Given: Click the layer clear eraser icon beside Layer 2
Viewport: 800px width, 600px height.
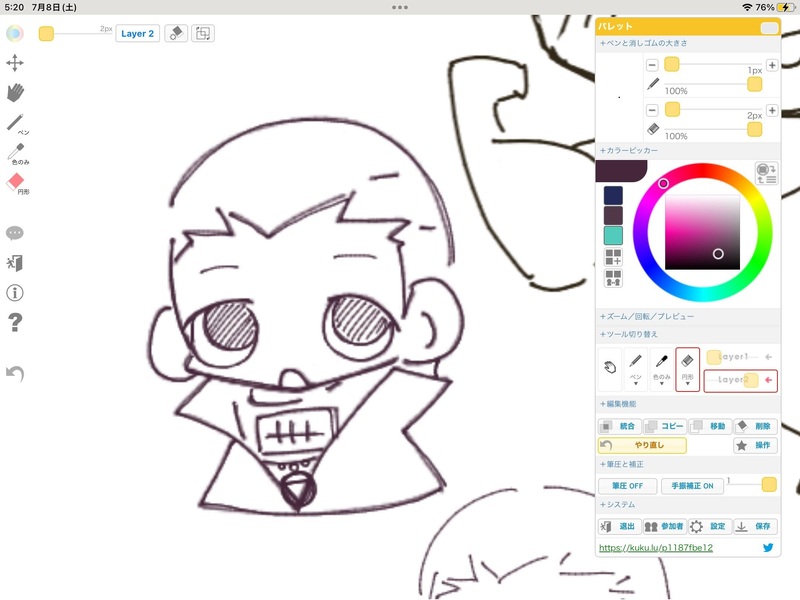Looking at the screenshot, I should coord(176,34).
